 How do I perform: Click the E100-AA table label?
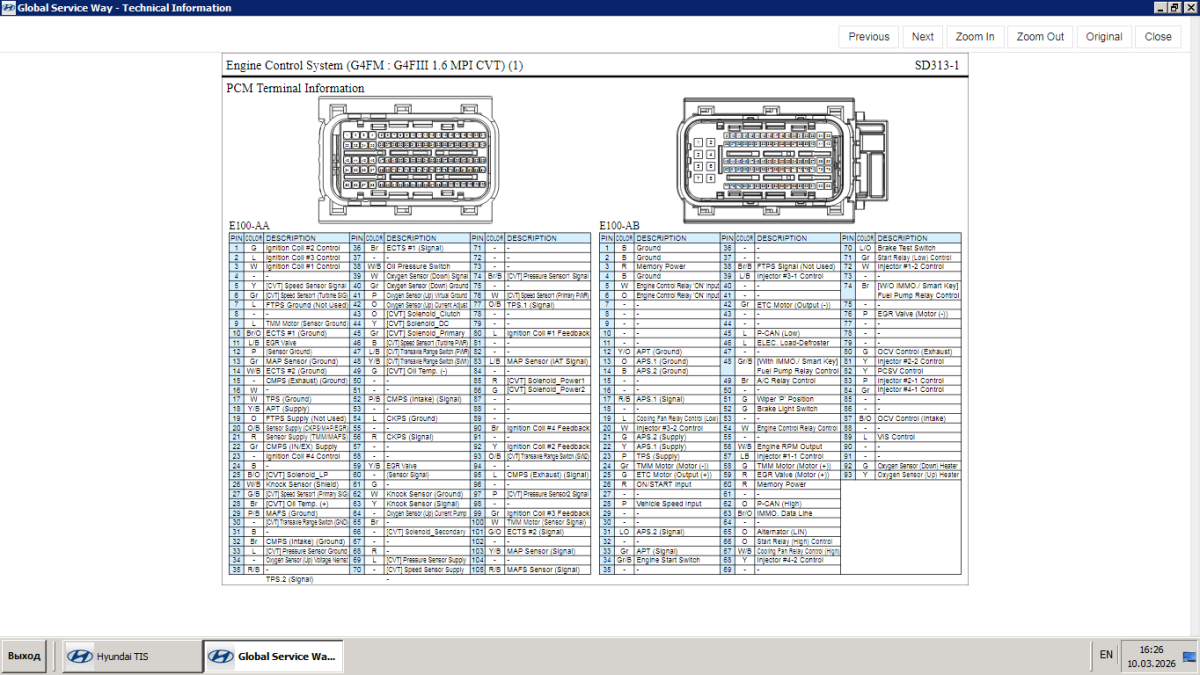(249, 226)
